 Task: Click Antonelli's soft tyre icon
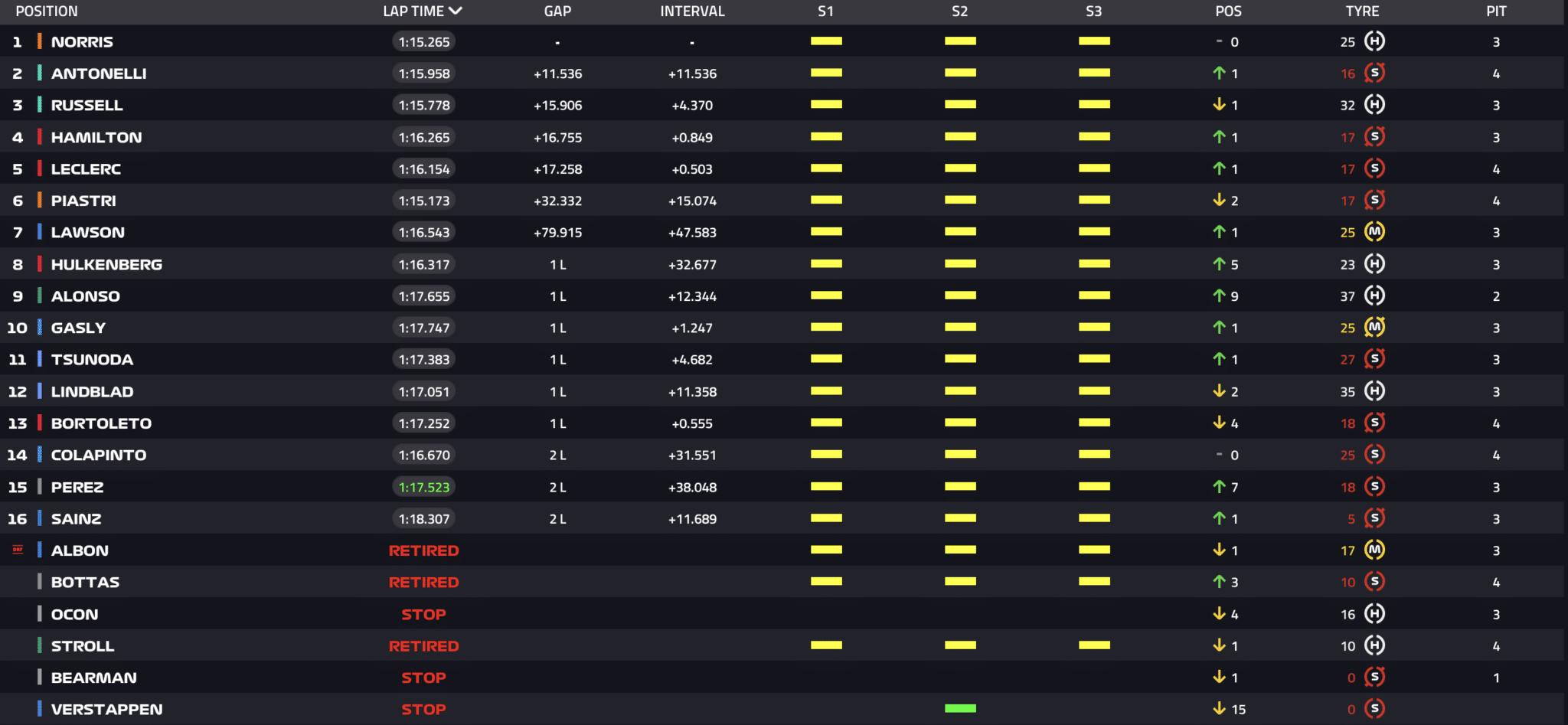click(1374, 73)
